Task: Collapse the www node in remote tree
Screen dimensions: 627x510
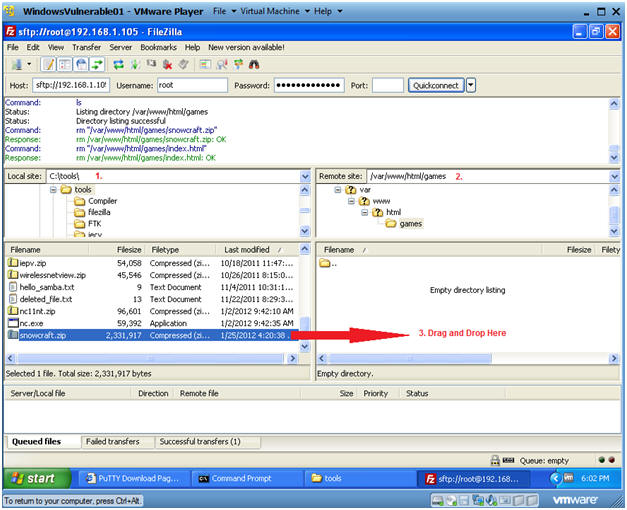Action: coord(351,201)
